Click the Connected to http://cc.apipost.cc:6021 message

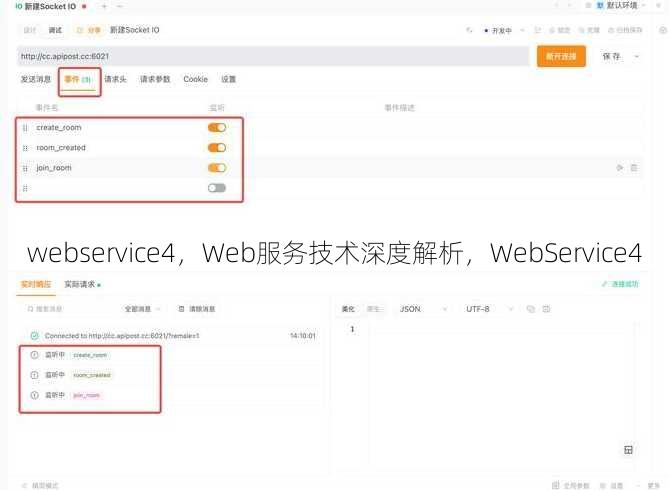coord(122,336)
